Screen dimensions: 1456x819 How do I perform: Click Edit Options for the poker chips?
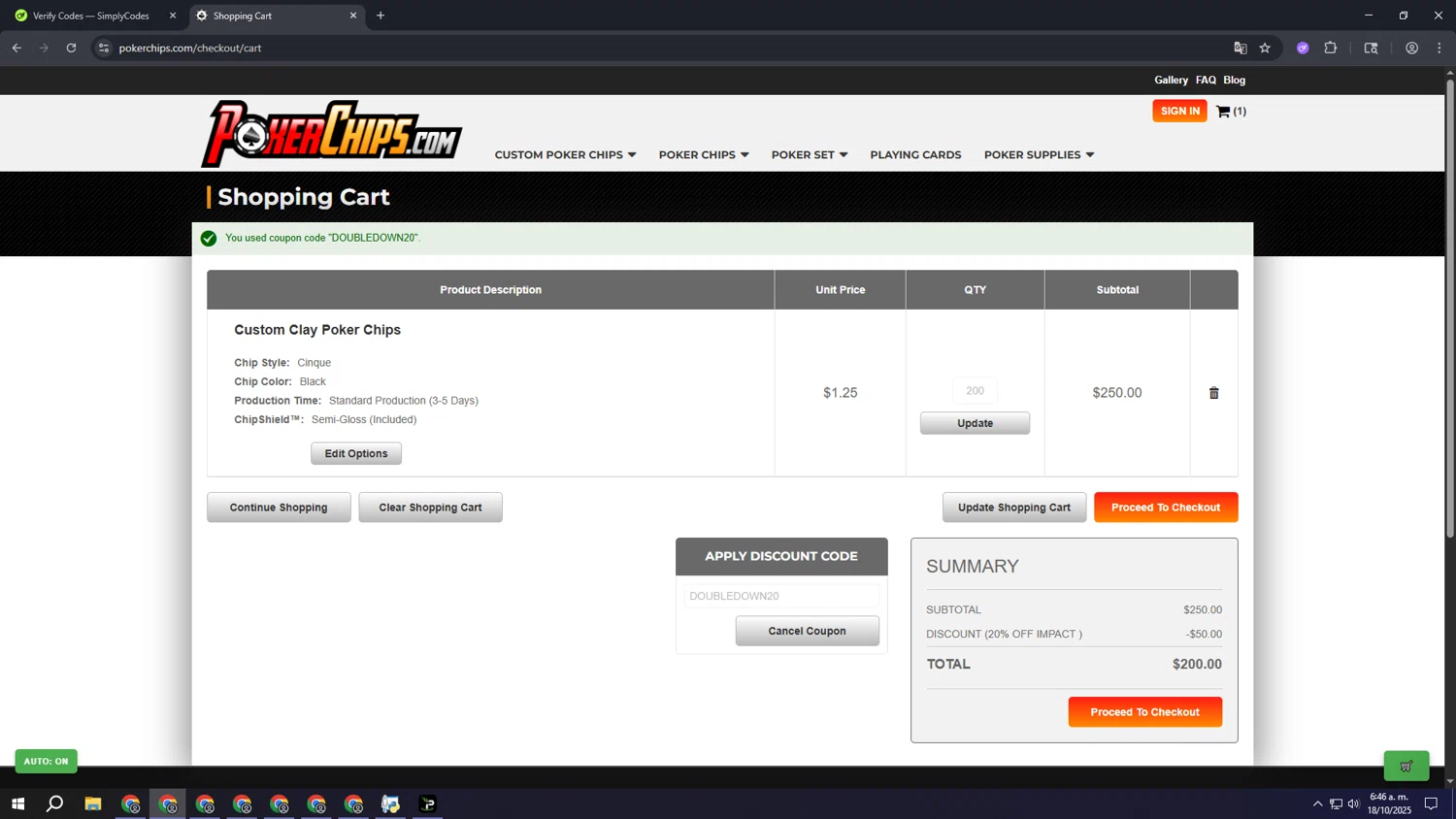tap(356, 453)
